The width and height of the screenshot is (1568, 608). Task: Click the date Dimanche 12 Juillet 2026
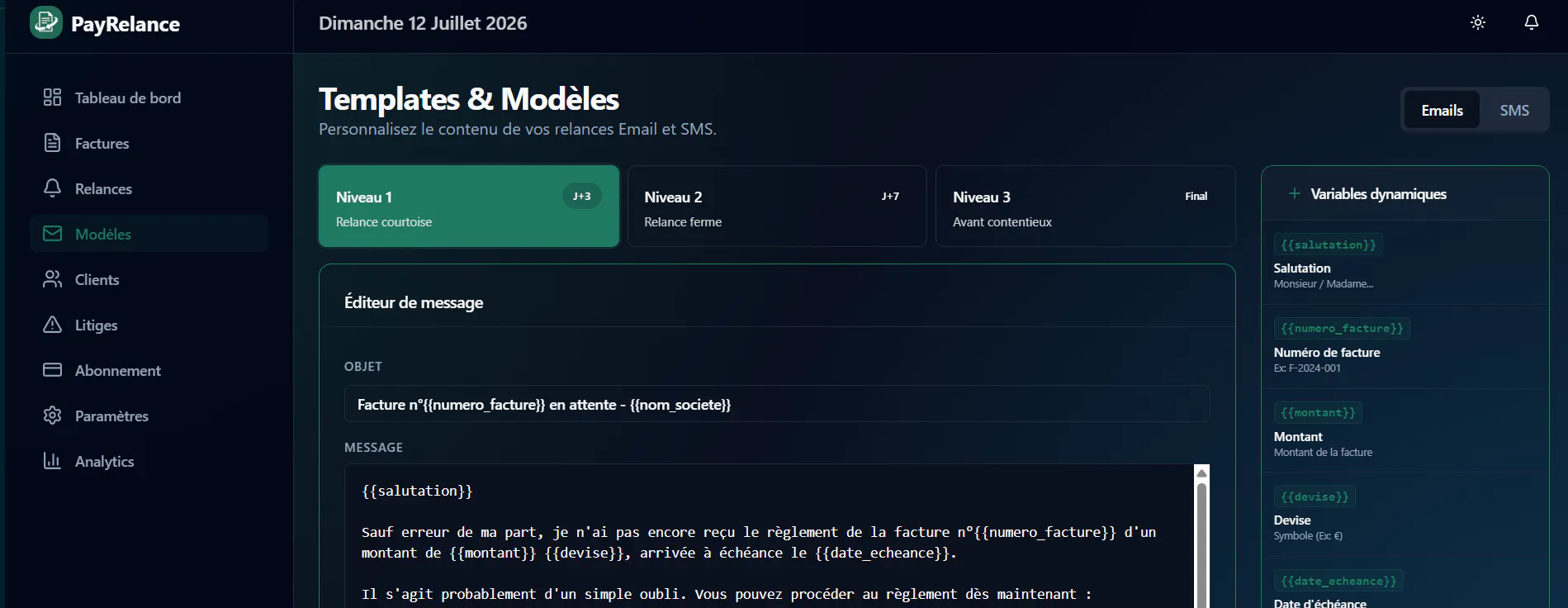point(423,23)
